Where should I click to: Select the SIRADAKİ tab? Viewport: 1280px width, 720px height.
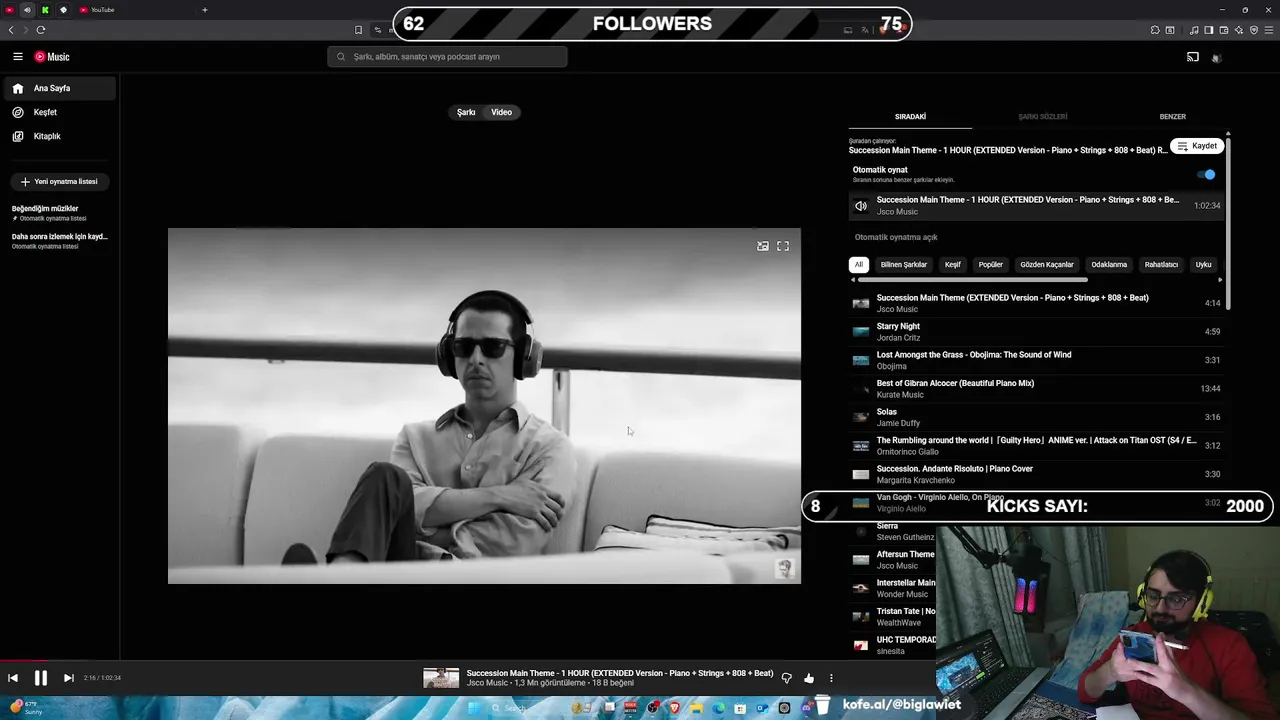pos(910,117)
